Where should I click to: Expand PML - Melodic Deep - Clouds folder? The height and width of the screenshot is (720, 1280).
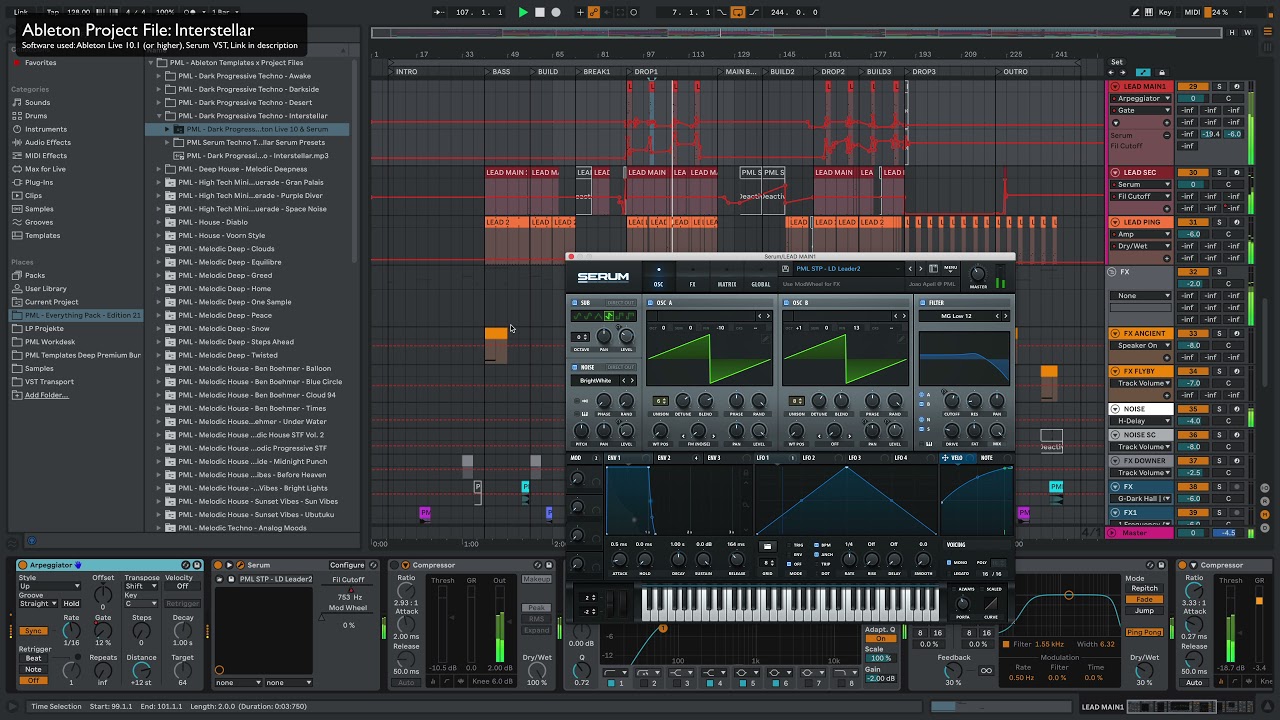[x=159, y=249]
